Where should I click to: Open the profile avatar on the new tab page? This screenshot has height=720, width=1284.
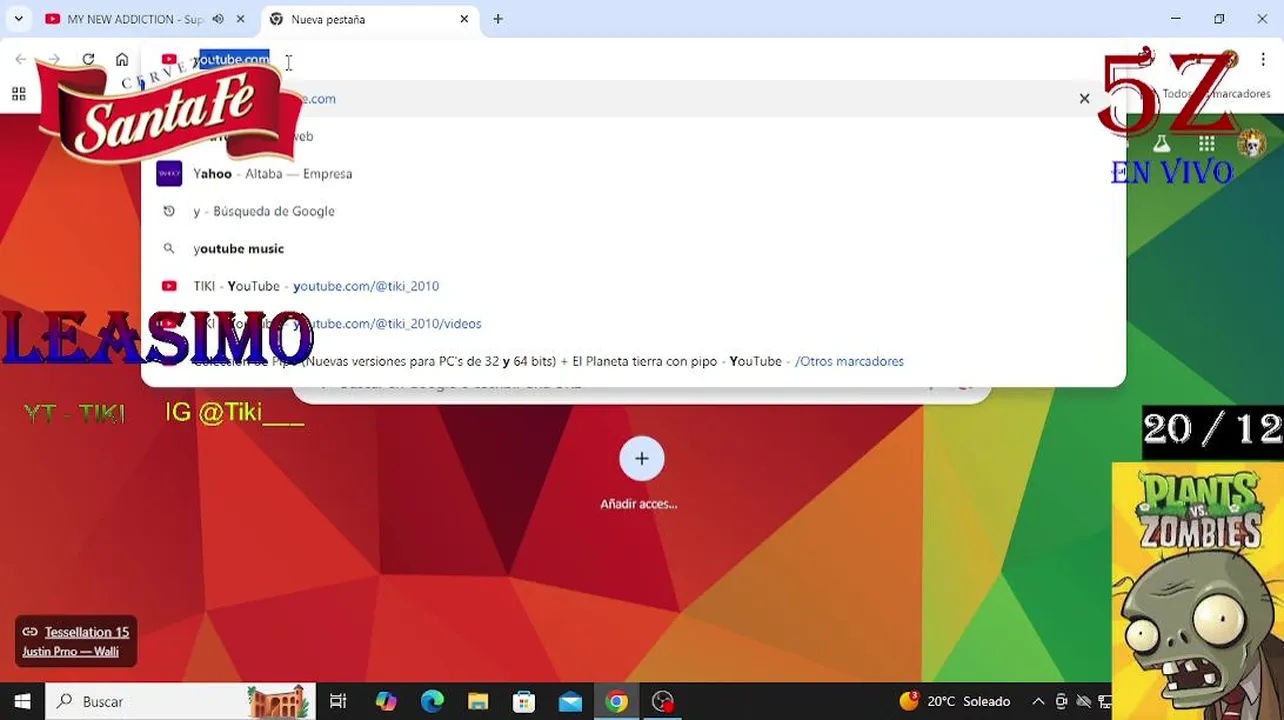1251,144
